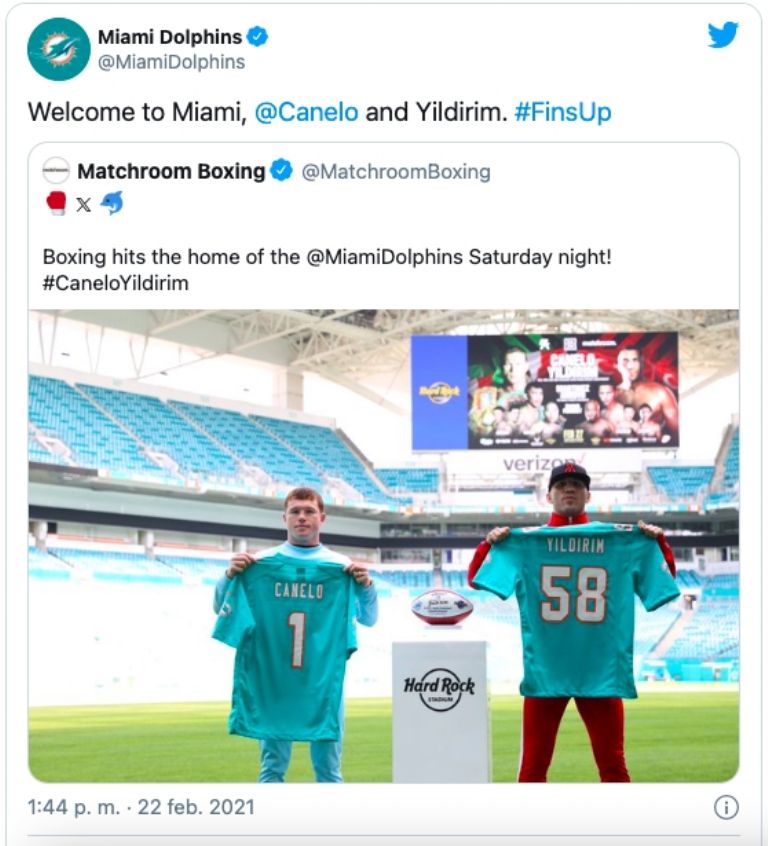Click the dolphin emoji
This screenshot has height=846, width=768.
coord(112,203)
